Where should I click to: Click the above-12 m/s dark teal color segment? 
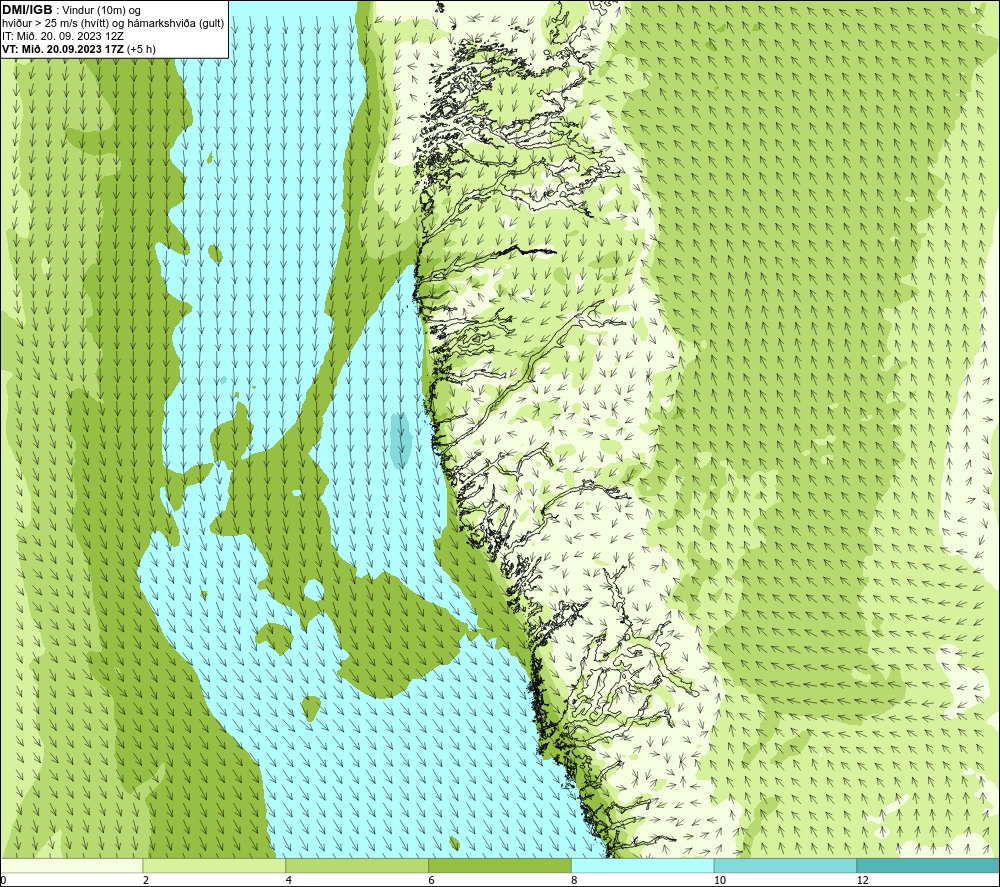(x=929, y=865)
